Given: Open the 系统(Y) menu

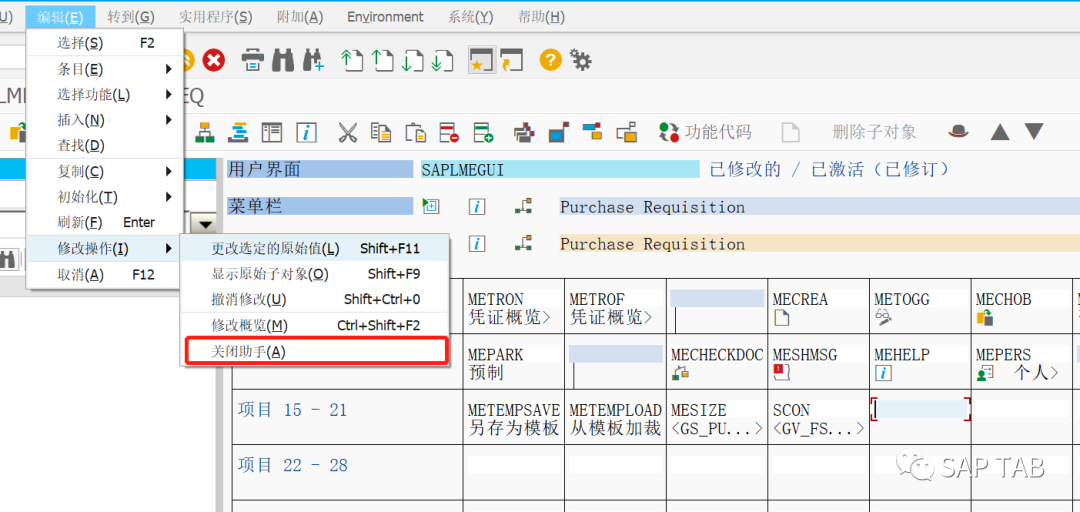Looking at the screenshot, I should click(x=470, y=17).
